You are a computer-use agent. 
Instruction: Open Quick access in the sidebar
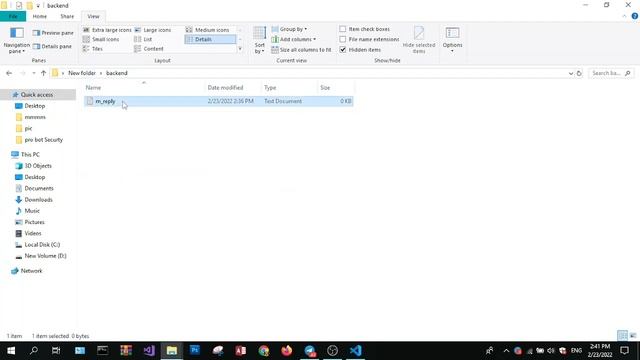(37, 95)
